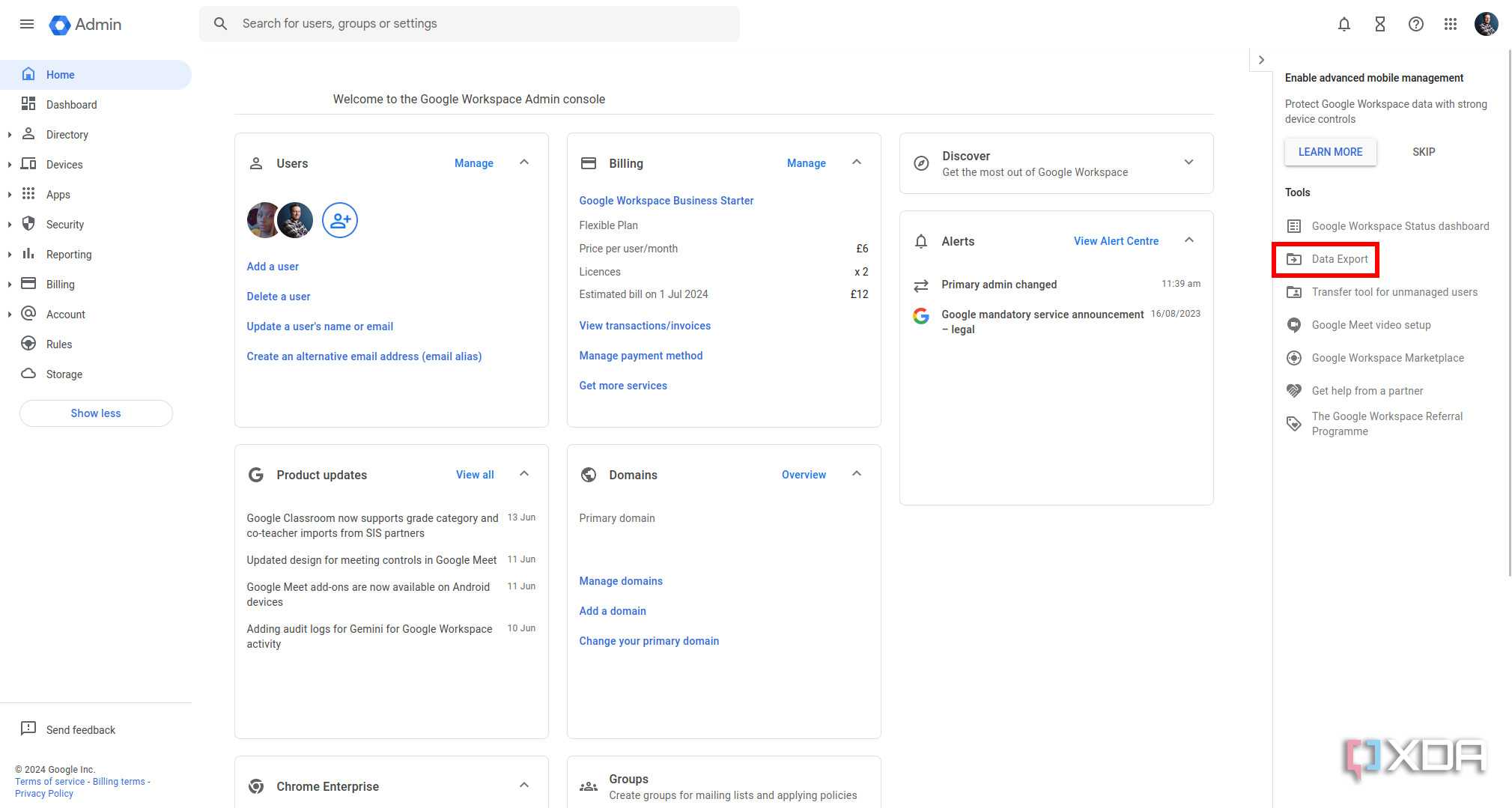1512x808 pixels.
Task: Click the search magnifier icon
Action: [220, 24]
